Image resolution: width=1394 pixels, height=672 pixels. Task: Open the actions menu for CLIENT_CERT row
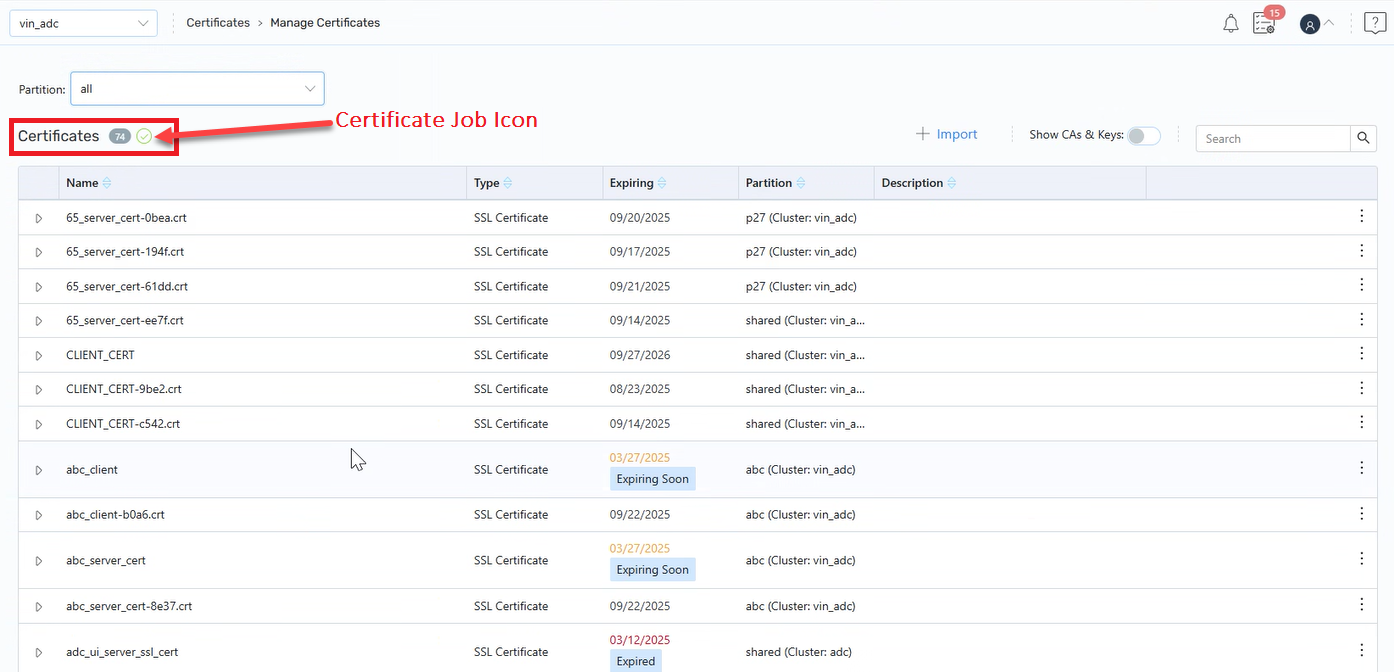[x=1361, y=354]
